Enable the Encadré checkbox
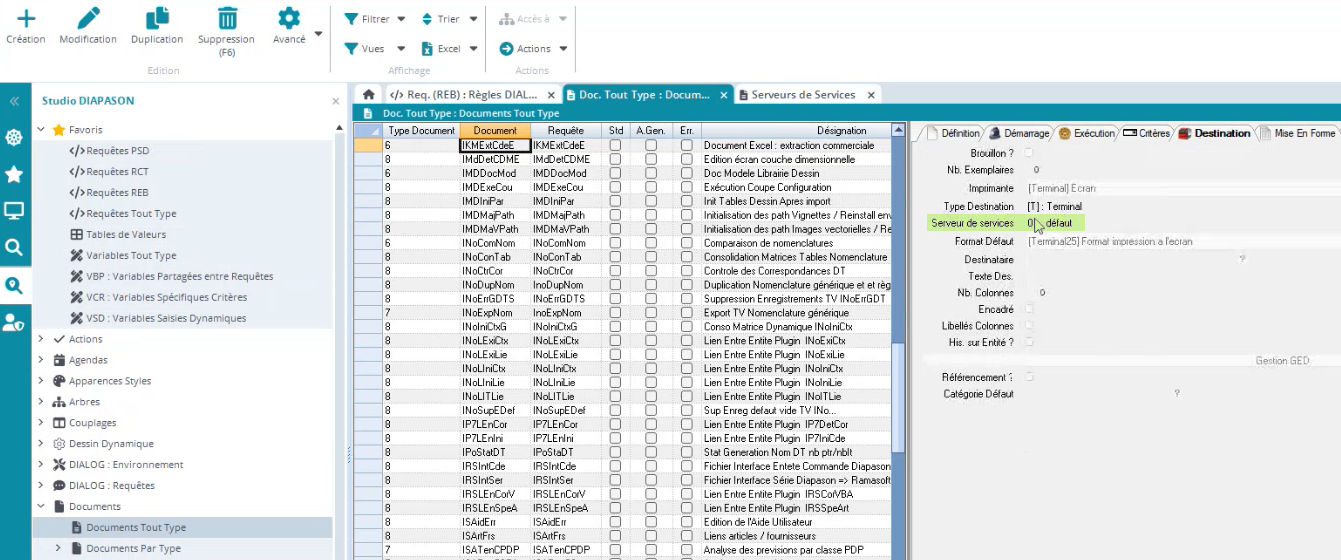Viewport: 1341px width, 560px height. tap(1030, 309)
